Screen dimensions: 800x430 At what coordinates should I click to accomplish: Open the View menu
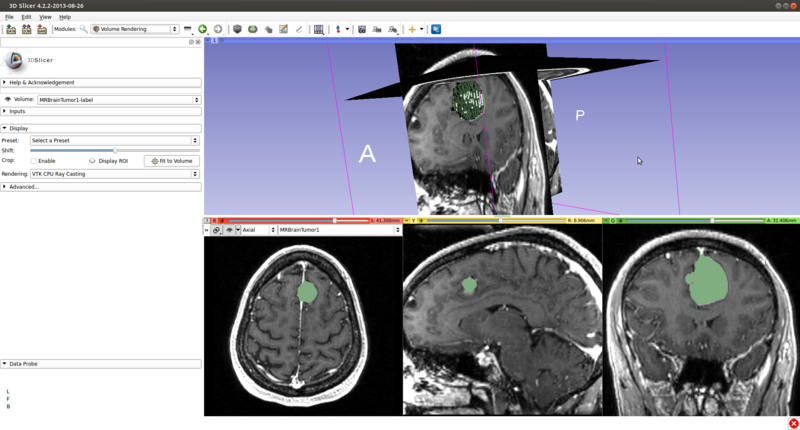(x=45, y=17)
